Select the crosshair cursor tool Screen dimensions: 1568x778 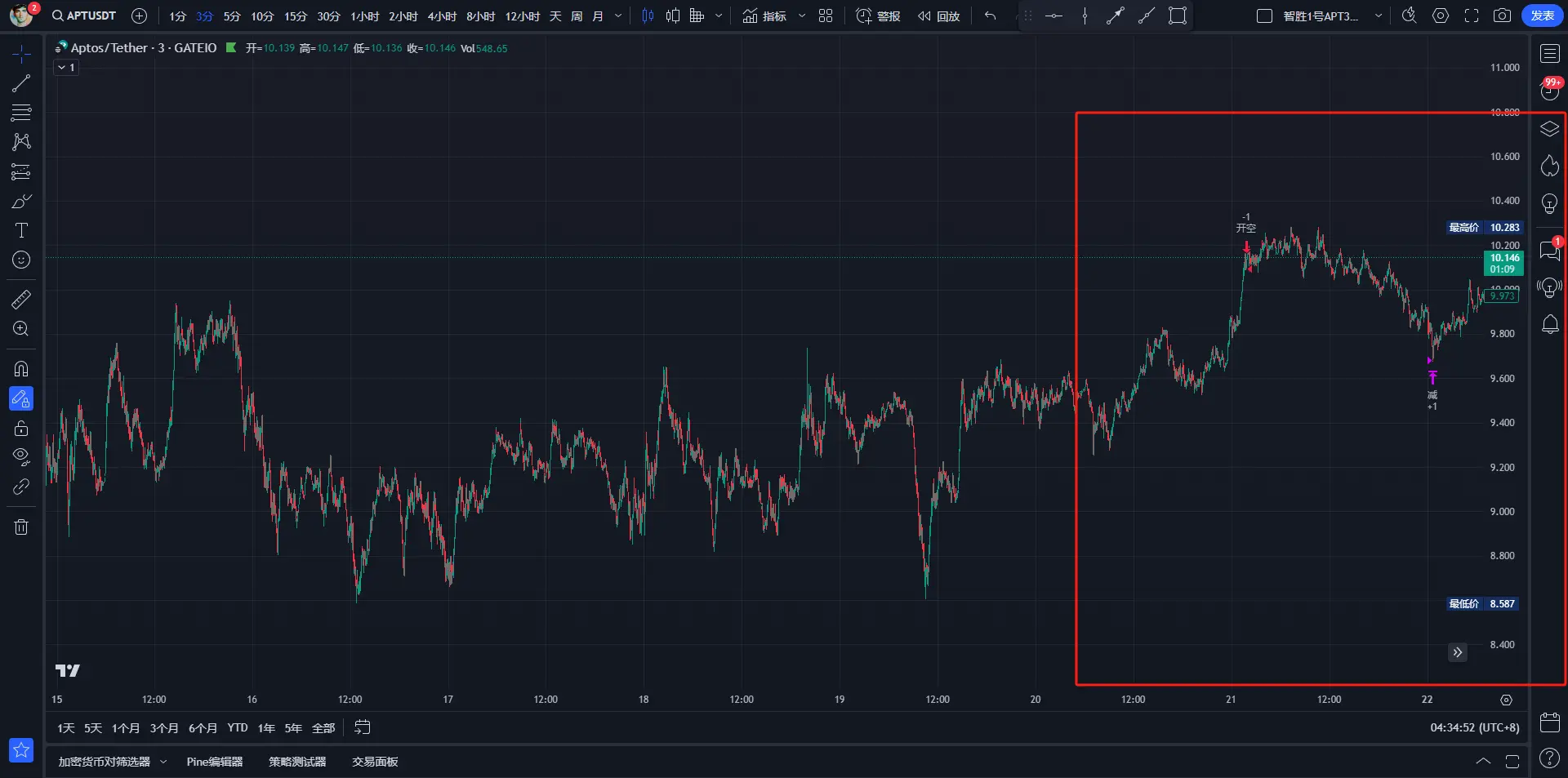click(21, 54)
